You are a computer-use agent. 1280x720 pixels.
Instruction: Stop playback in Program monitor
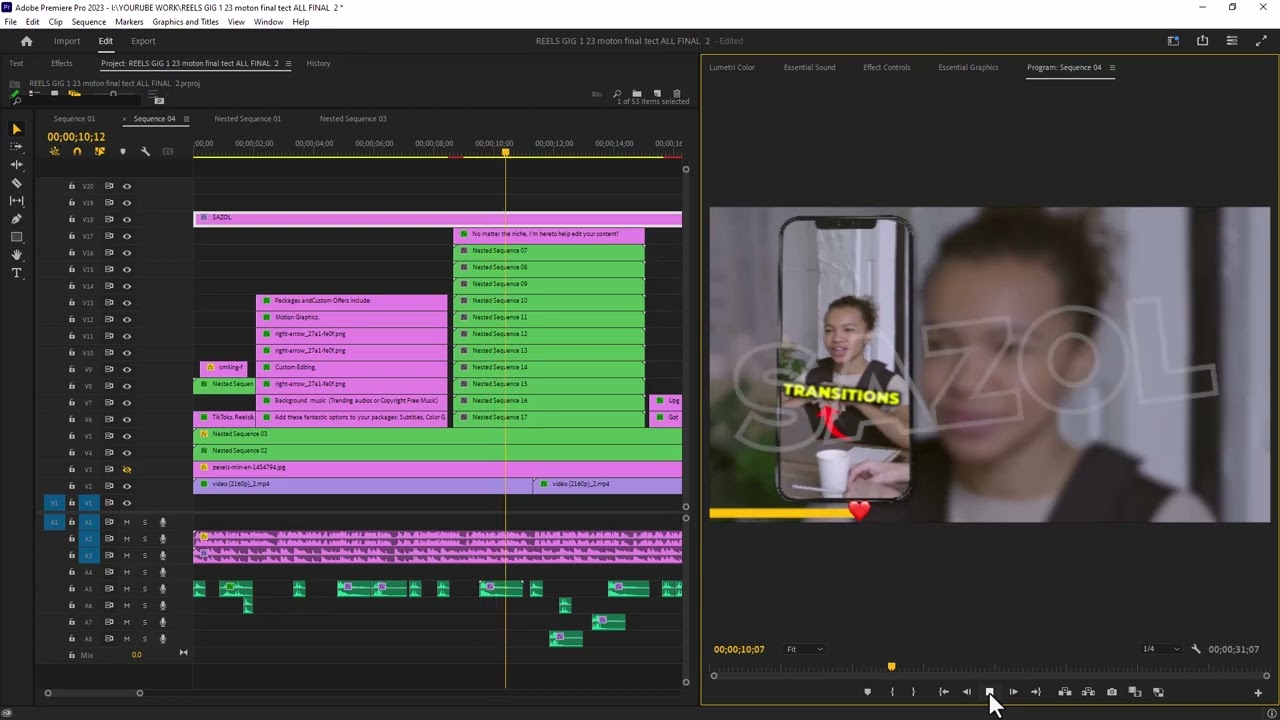pos(989,692)
